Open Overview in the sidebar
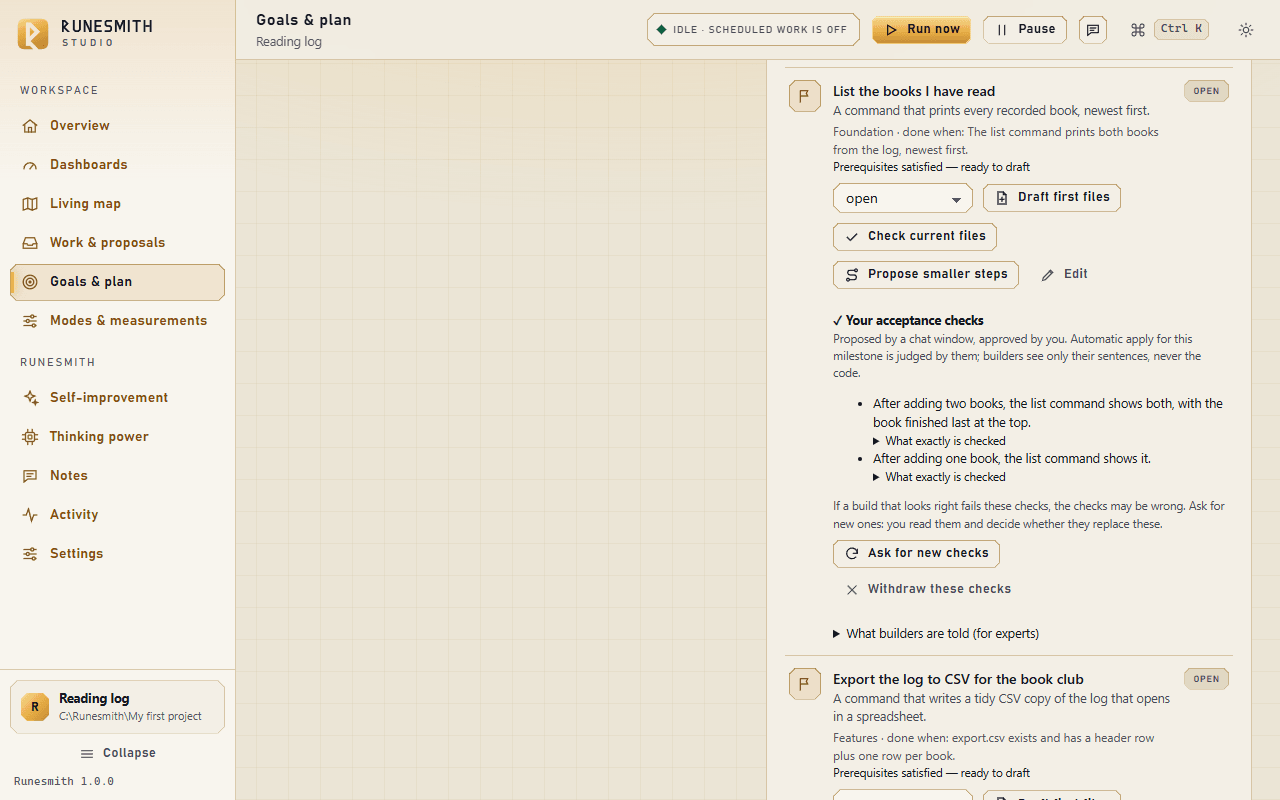Screen dimensions: 1280x800 (x=117, y=126)
